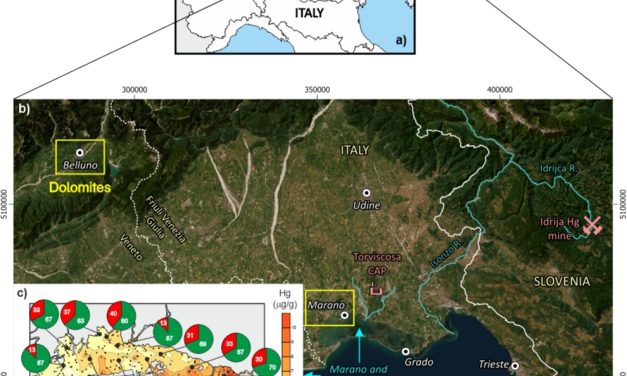Click the pie chart showing 37 and 63

click(75, 315)
